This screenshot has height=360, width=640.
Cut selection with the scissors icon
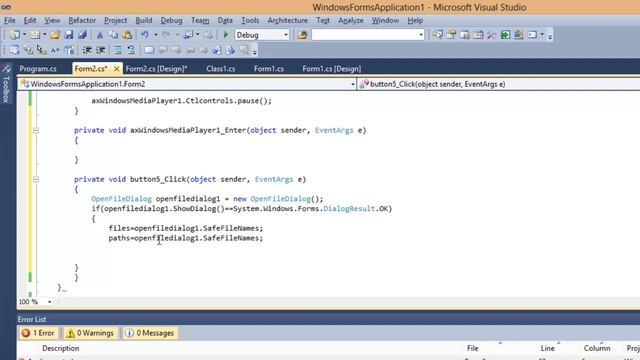coord(100,35)
